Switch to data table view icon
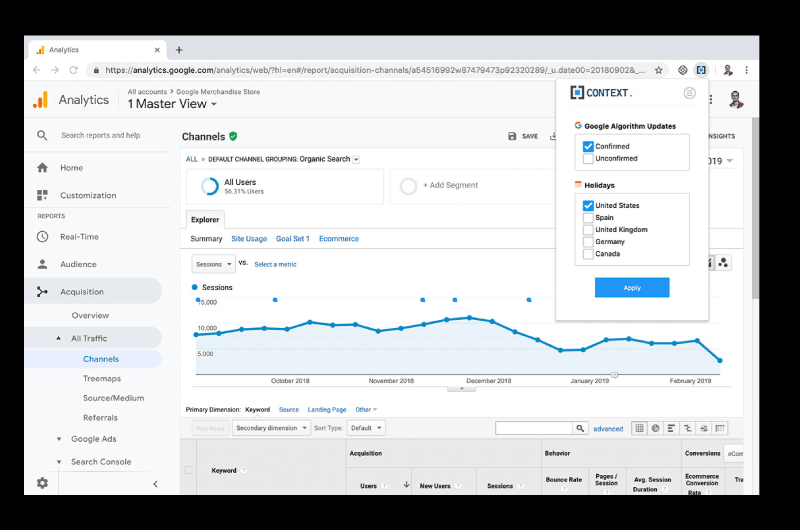This screenshot has height=530, width=800. [639, 428]
